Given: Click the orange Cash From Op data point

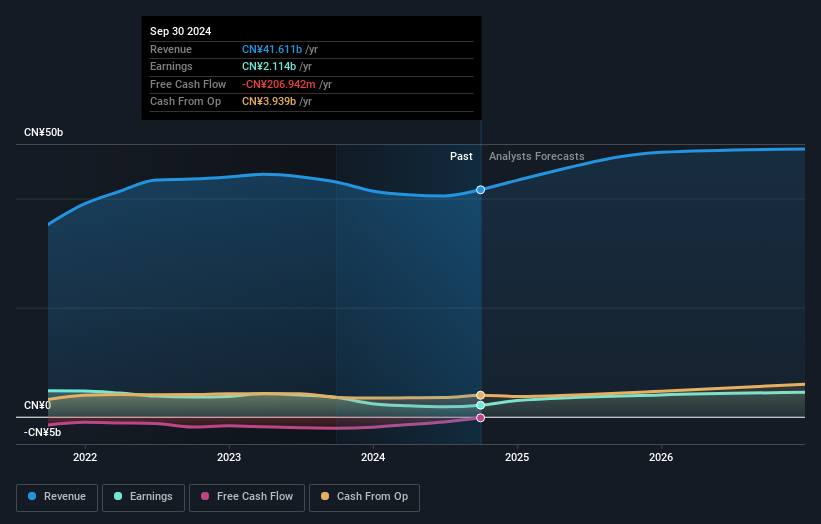Looking at the screenshot, I should [480, 395].
